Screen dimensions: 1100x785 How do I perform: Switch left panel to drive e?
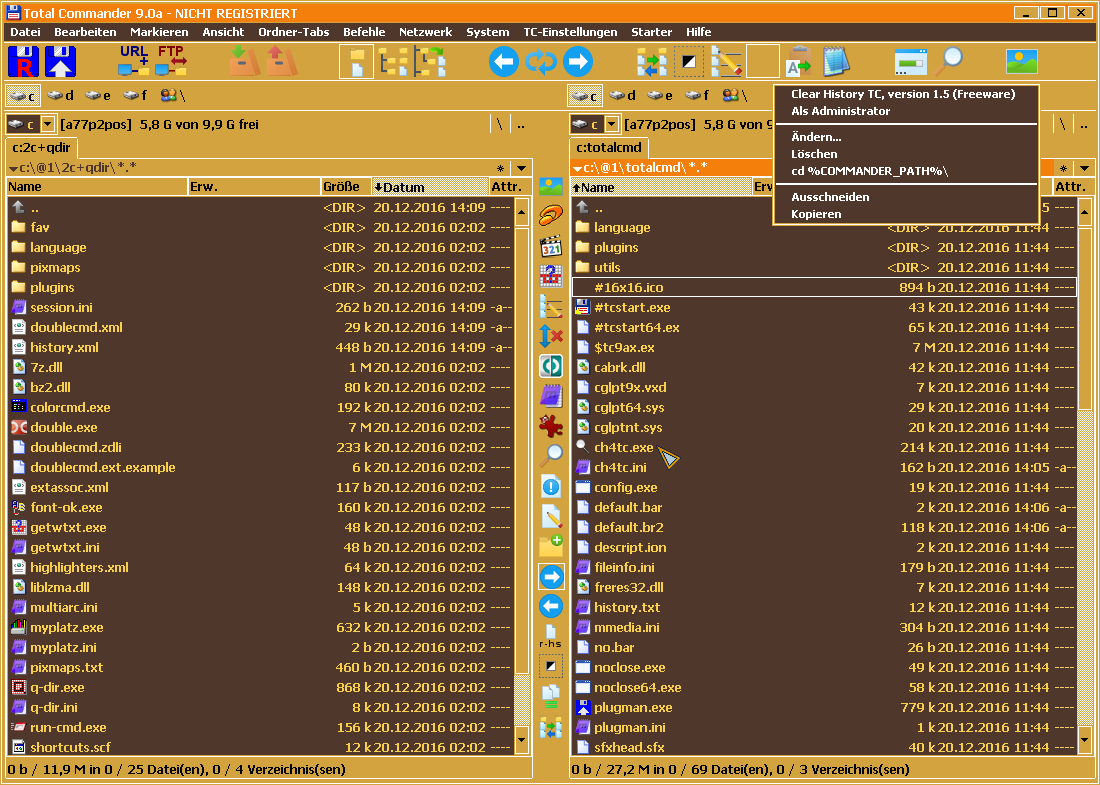click(x=98, y=95)
